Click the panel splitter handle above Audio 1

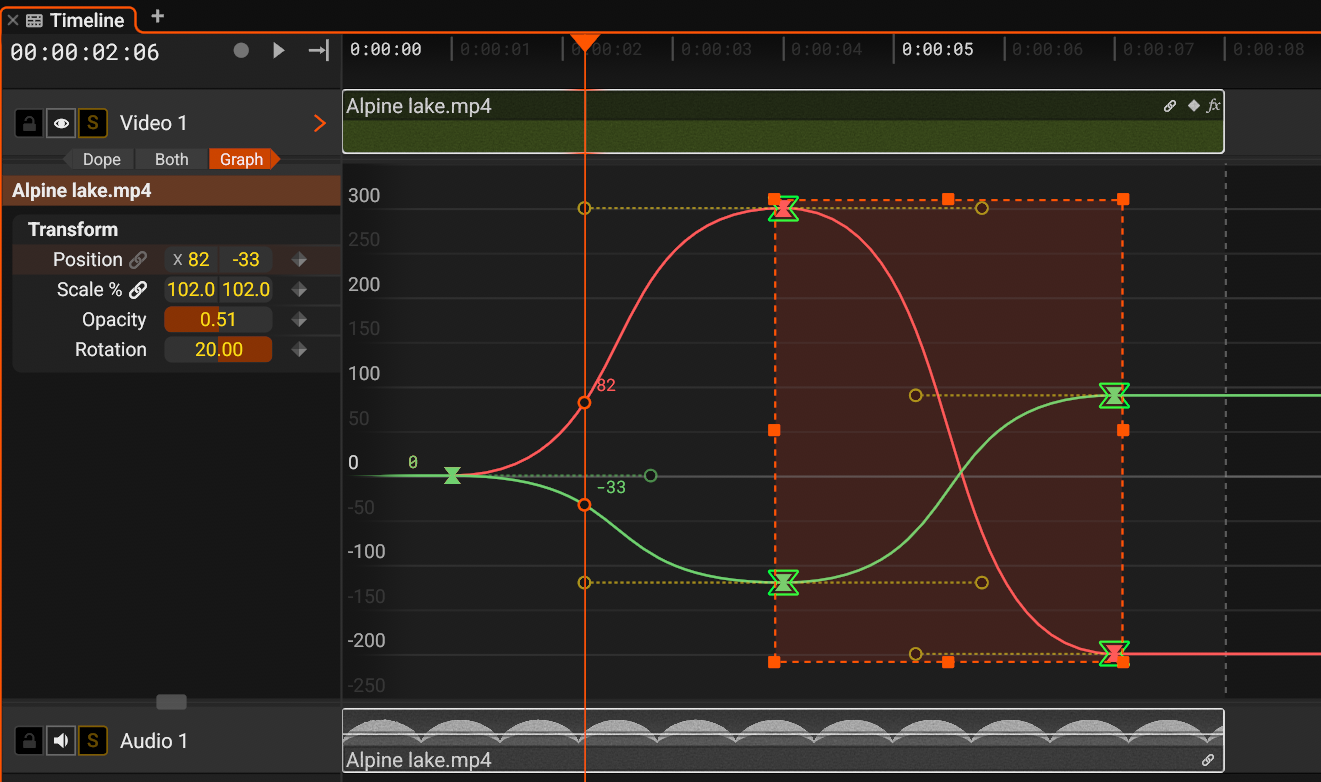tap(171, 702)
